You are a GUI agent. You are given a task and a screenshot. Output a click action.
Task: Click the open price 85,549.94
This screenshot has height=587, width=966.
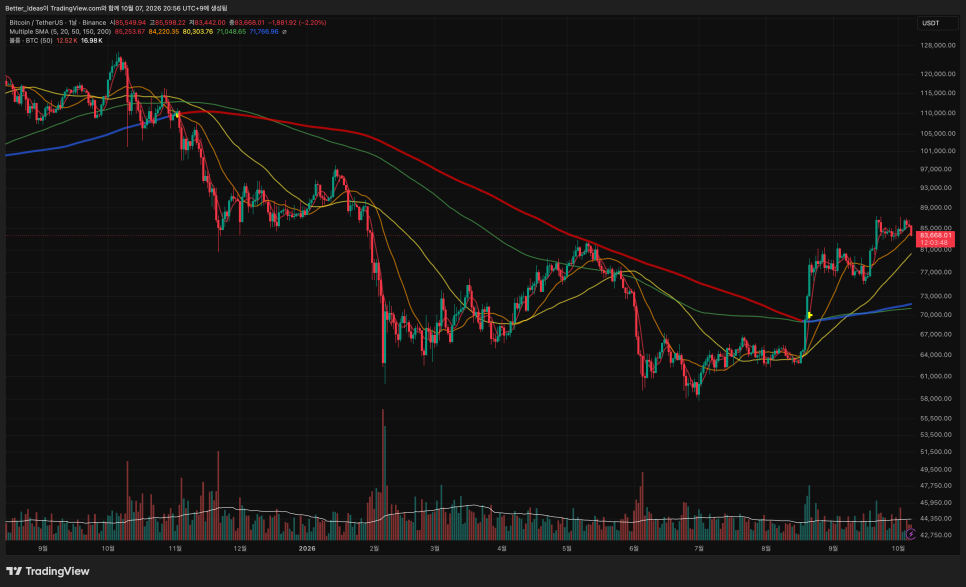[131, 23]
